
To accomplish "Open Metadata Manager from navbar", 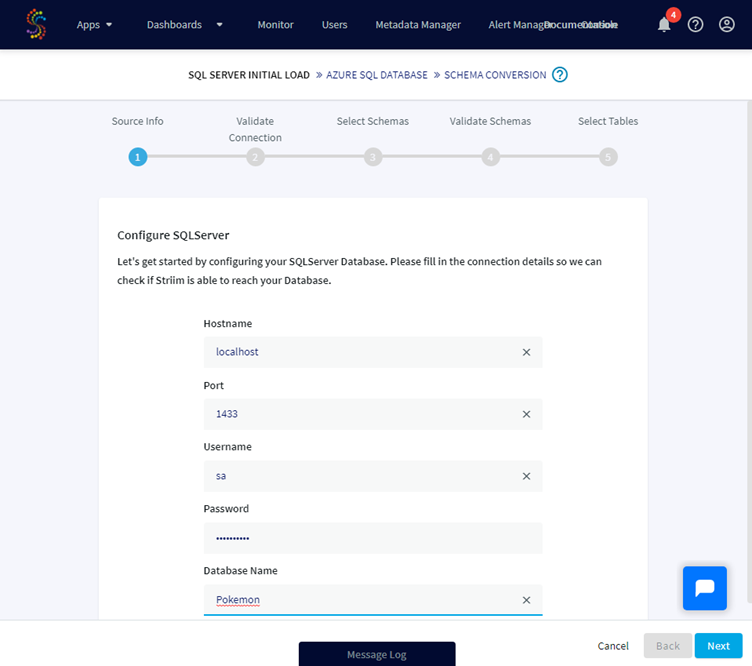I will coord(418,24).
